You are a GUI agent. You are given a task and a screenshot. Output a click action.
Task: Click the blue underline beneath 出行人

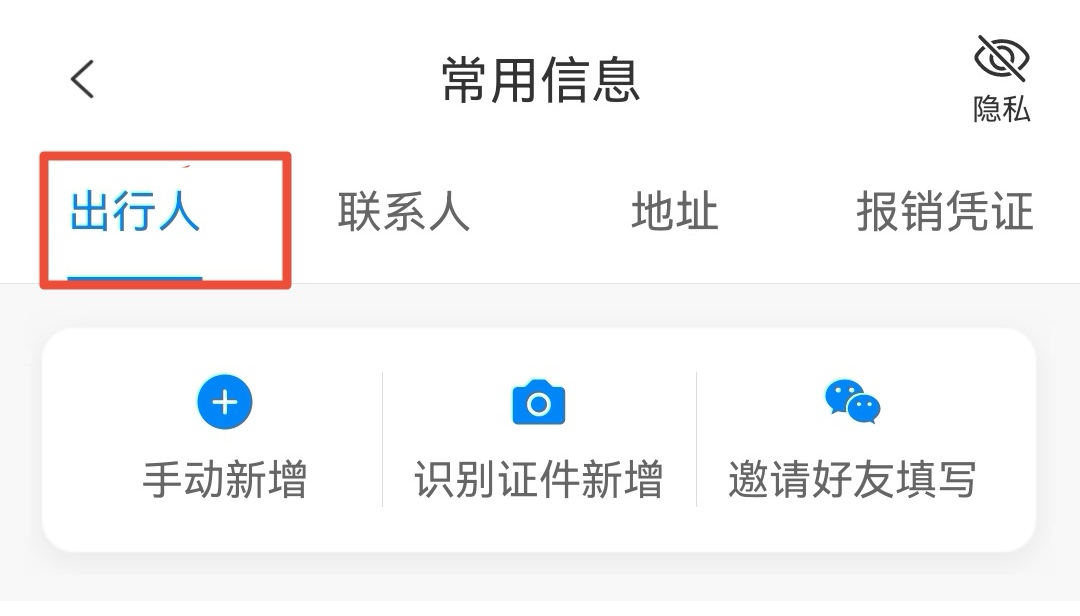coord(135,278)
